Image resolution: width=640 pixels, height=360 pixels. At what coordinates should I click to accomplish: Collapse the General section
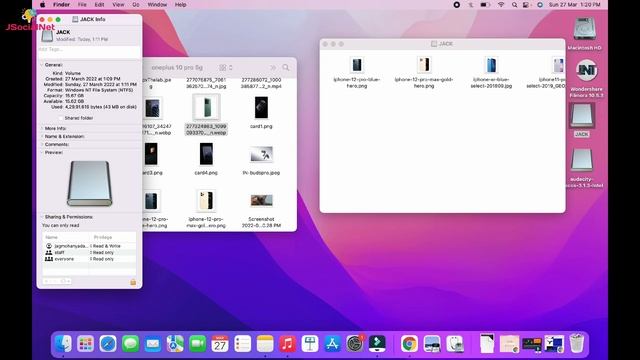[42, 65]
